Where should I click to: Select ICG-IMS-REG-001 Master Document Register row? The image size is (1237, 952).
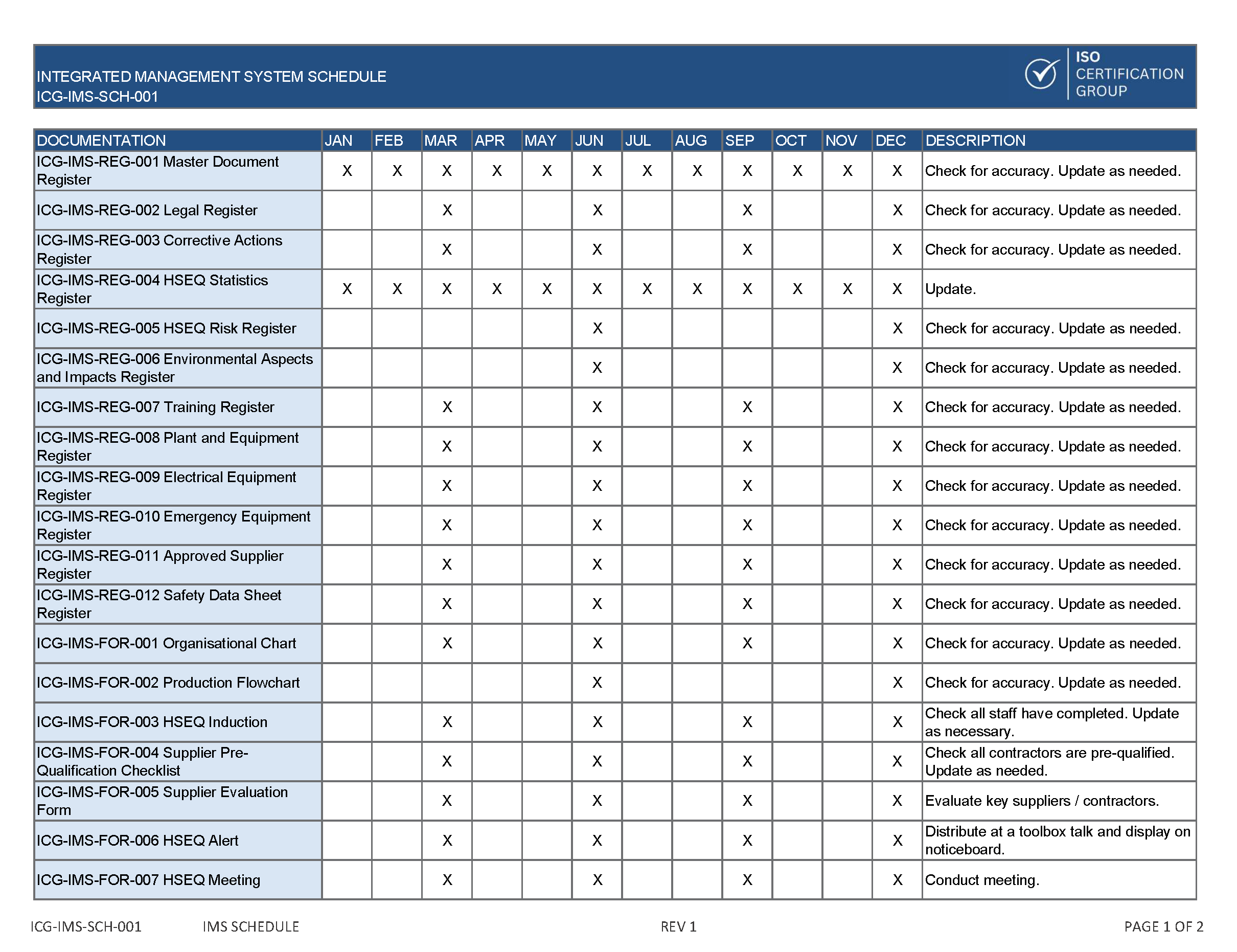pos(615,171)
